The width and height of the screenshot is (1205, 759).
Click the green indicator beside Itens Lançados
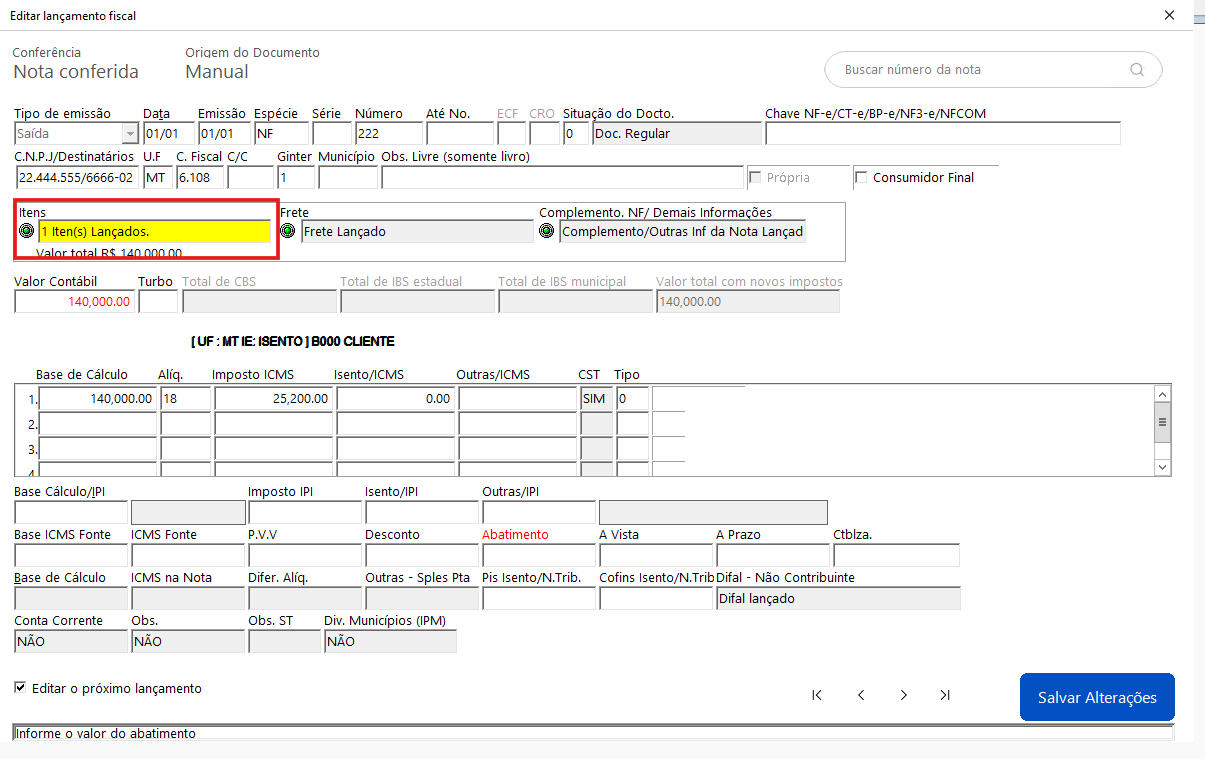(x=27, y=231)
